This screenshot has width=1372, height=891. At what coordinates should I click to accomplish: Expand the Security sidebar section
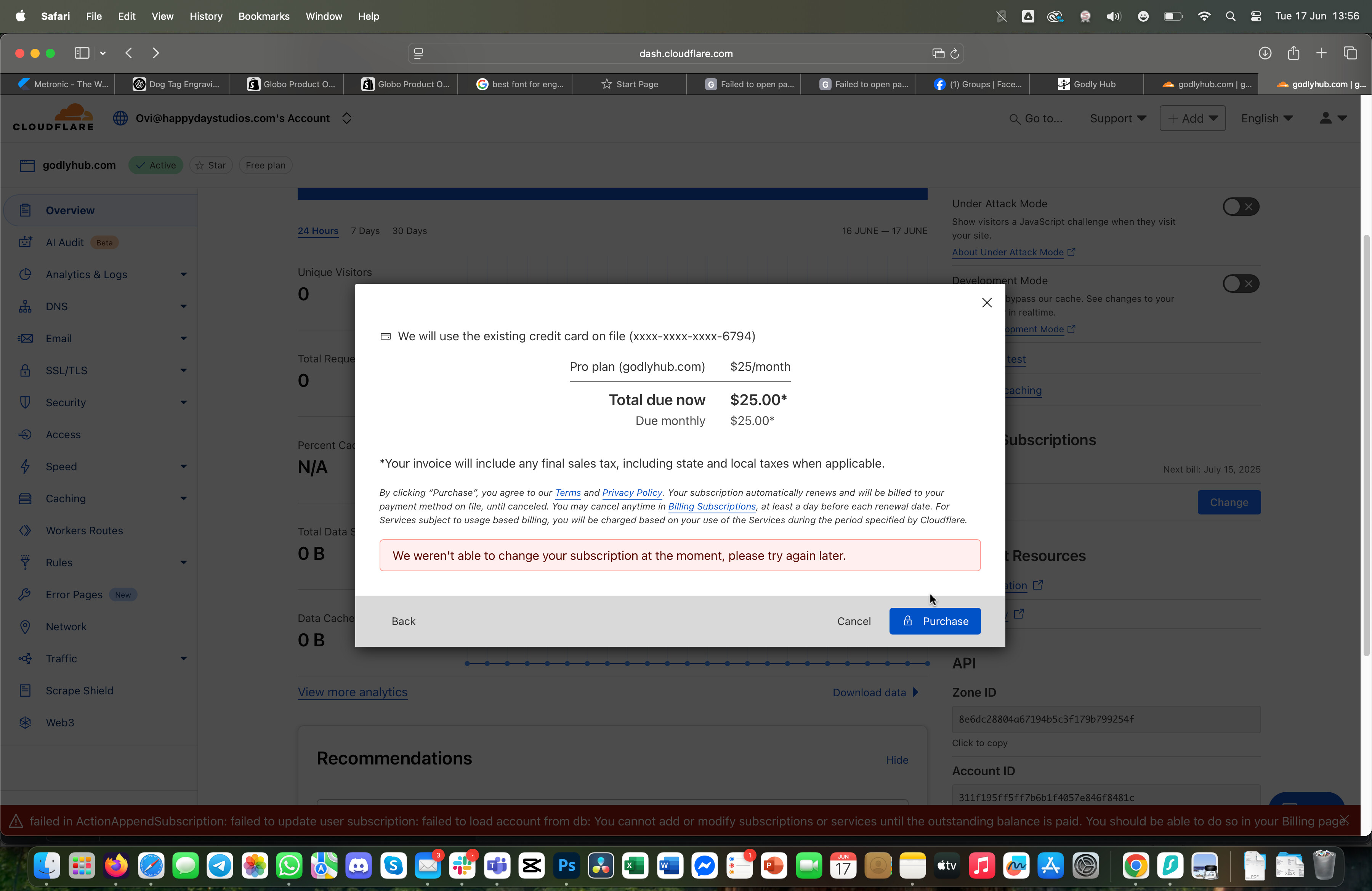point(183,402)
